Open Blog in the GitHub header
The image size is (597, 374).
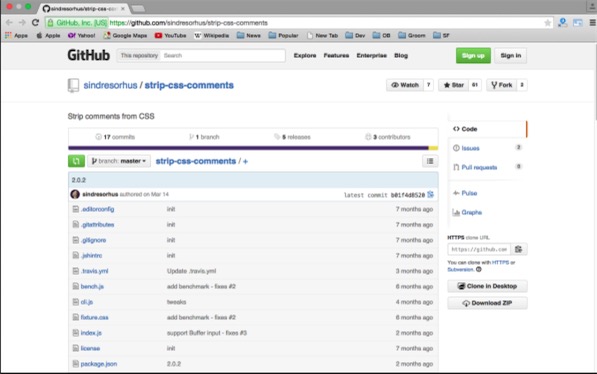click(x=401, y=56)
